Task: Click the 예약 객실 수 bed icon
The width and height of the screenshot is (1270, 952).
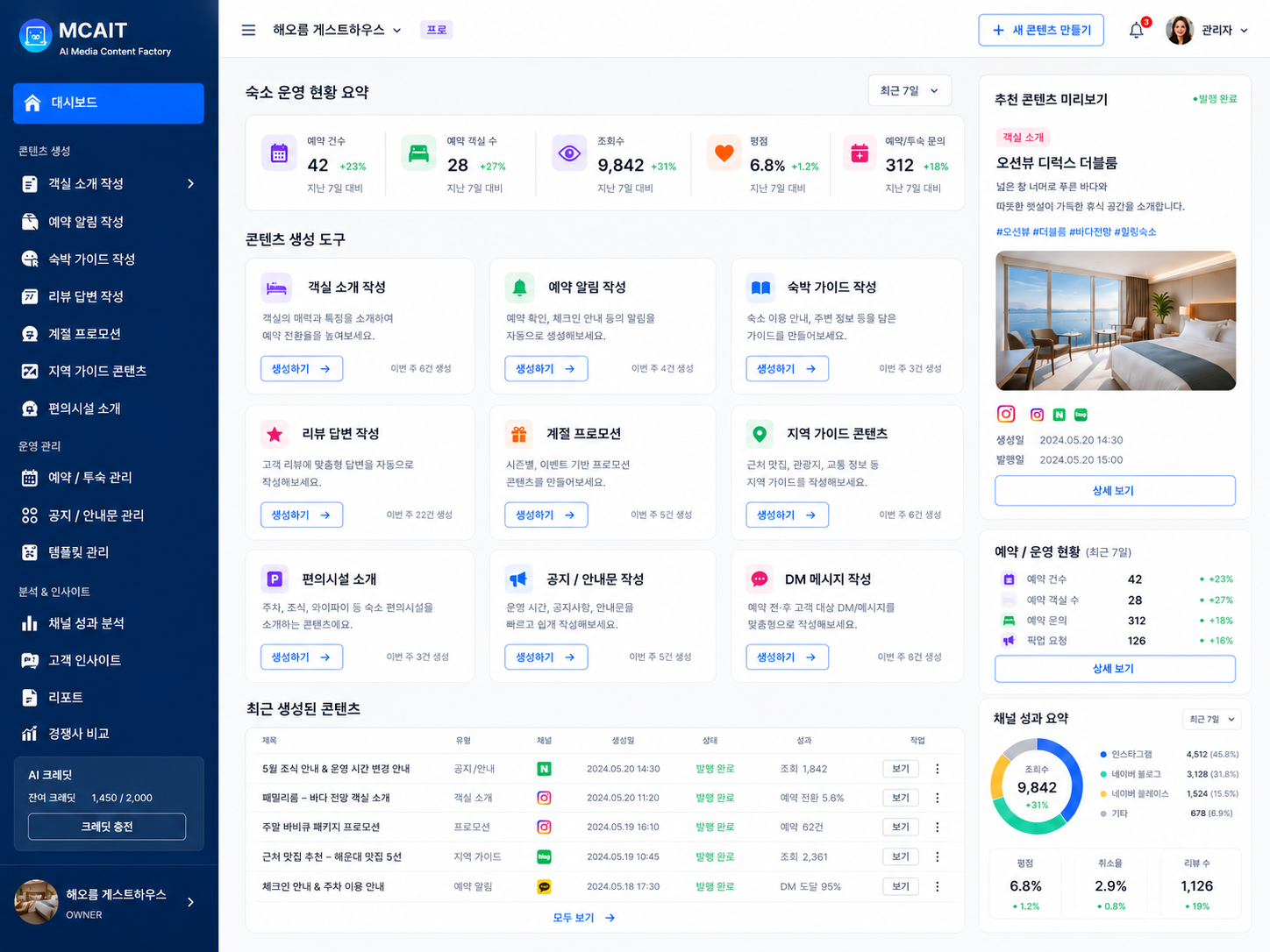Action: pos(418,153)
